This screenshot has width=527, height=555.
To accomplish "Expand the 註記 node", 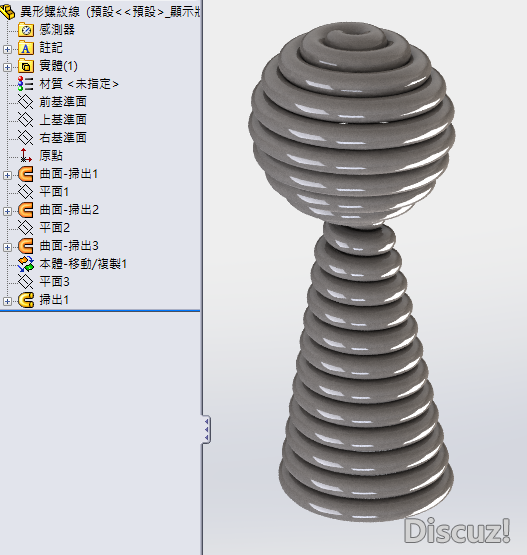I will click(7, 50).
